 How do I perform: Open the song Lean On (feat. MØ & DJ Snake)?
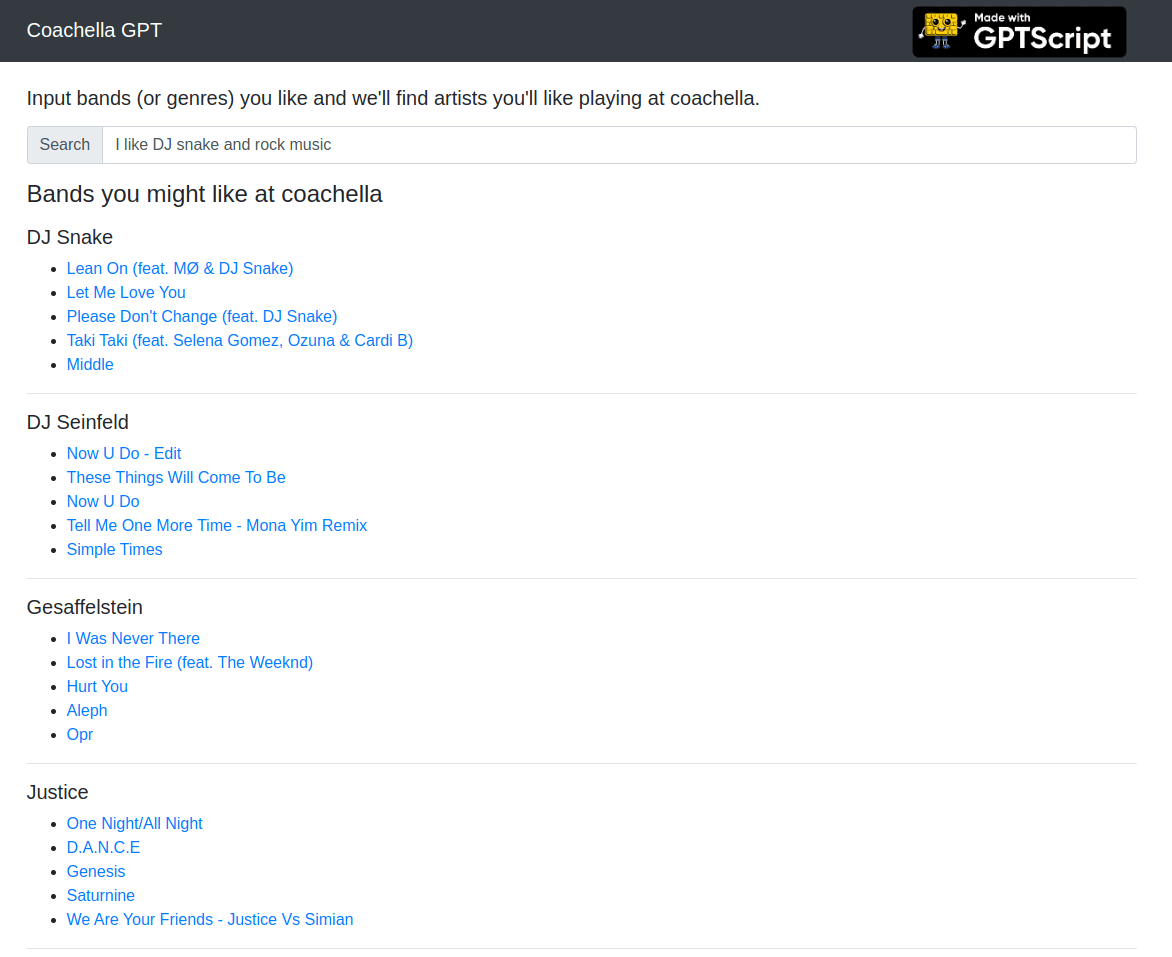pos(180,268)
